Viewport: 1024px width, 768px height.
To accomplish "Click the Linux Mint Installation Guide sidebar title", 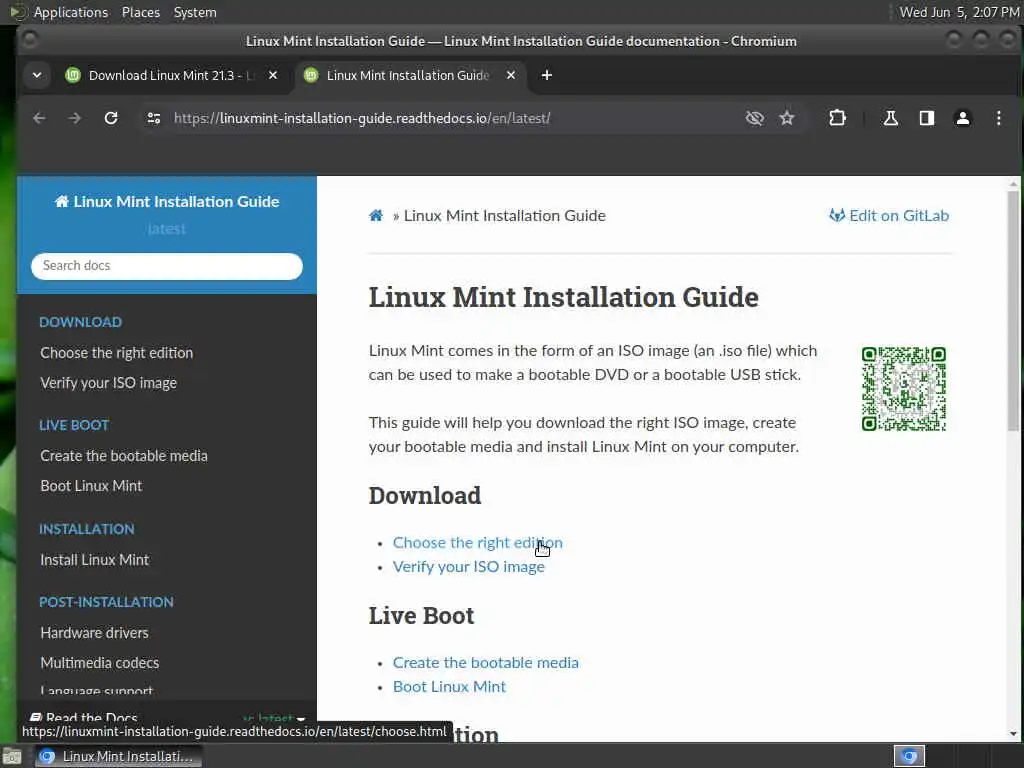I will (167, 201).
